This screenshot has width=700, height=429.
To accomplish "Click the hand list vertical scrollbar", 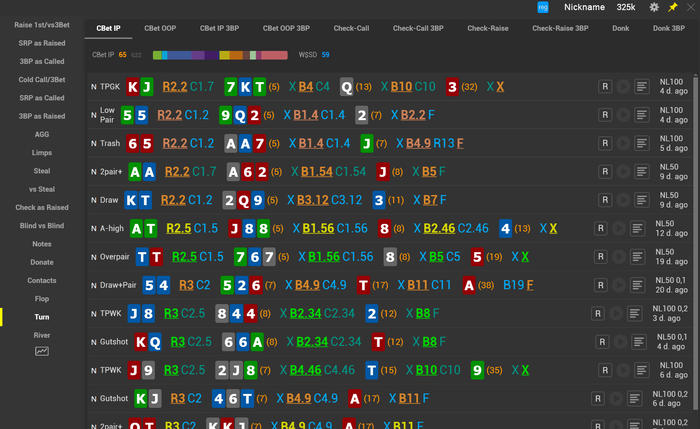I will [x=695, y=241].
